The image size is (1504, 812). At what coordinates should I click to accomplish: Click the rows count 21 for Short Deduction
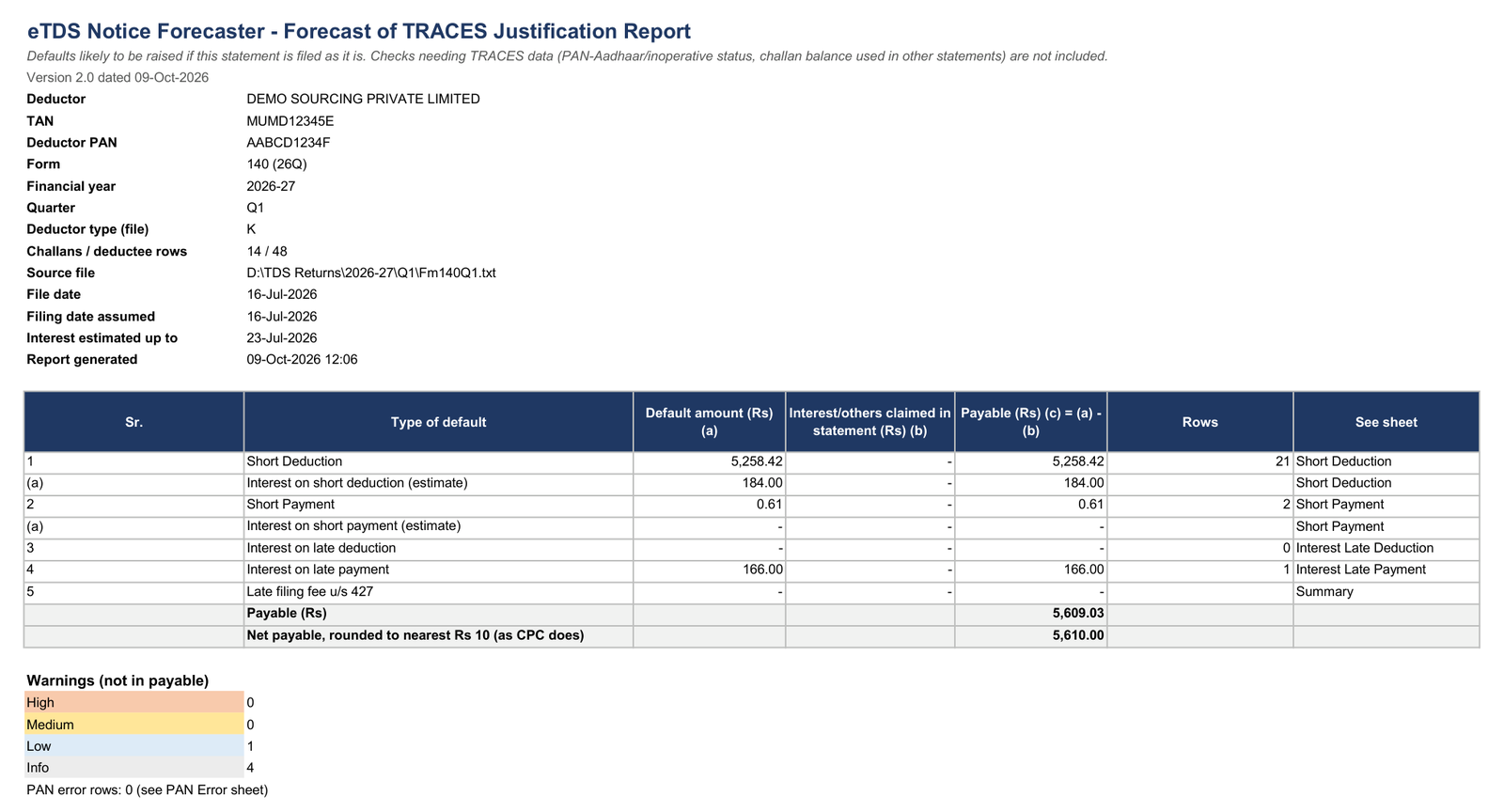click(x=1200, y=461)
